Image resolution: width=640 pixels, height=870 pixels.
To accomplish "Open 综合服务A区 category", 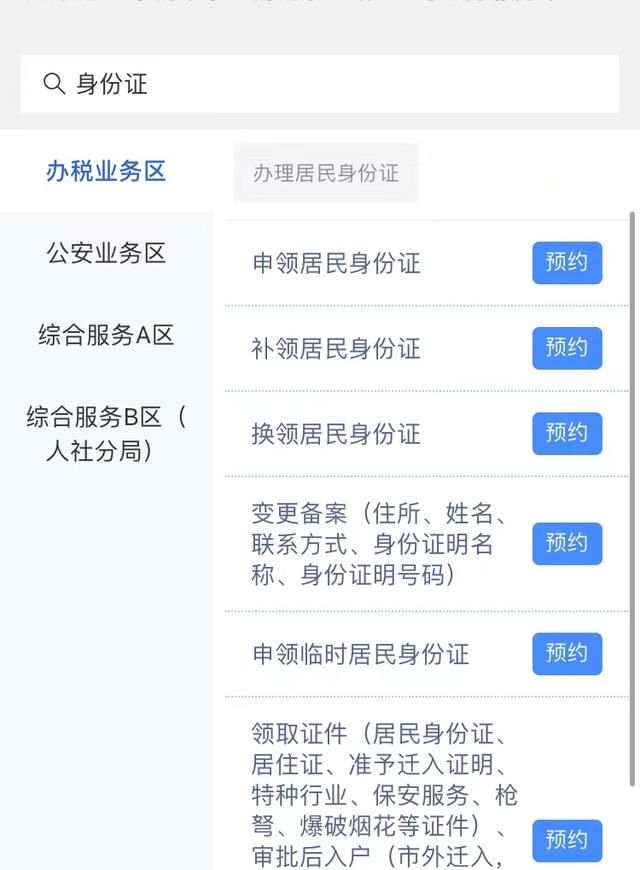I will [105, 335].
